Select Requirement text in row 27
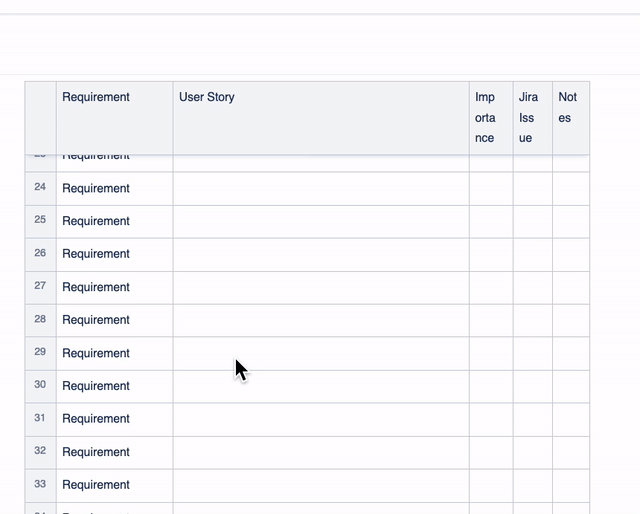Viewport: 640px width, 514px height. [96, 287]
